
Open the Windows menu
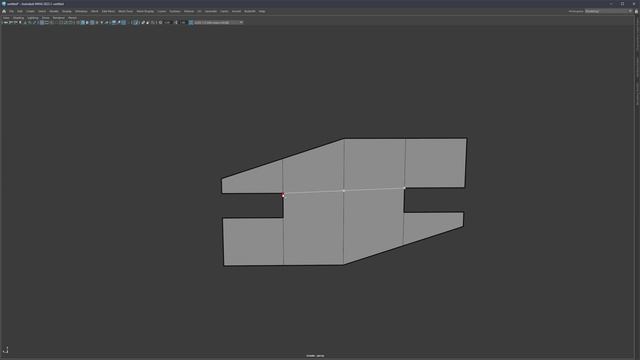[81, 11]
